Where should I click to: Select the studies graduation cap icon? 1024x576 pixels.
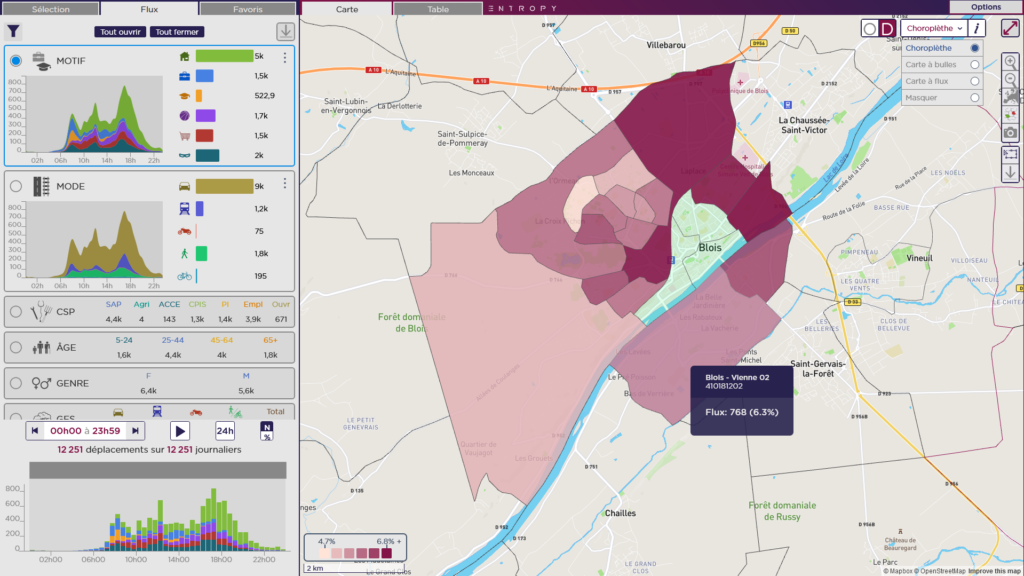coord(184,96)
